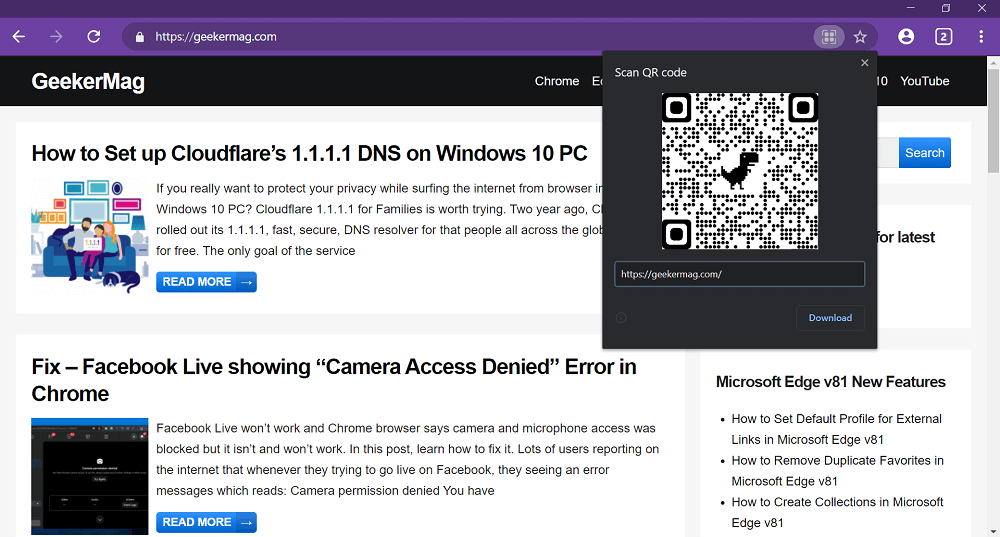The height and width of the screenshot is (537, 1000).
Task: Open 'How to Create Collections in Microsoft Edge' link
Action: [837, 512]
